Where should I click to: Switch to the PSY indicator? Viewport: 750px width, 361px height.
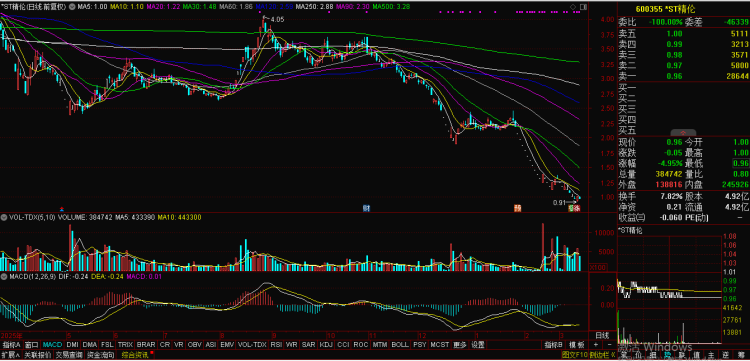click(419, 345)
